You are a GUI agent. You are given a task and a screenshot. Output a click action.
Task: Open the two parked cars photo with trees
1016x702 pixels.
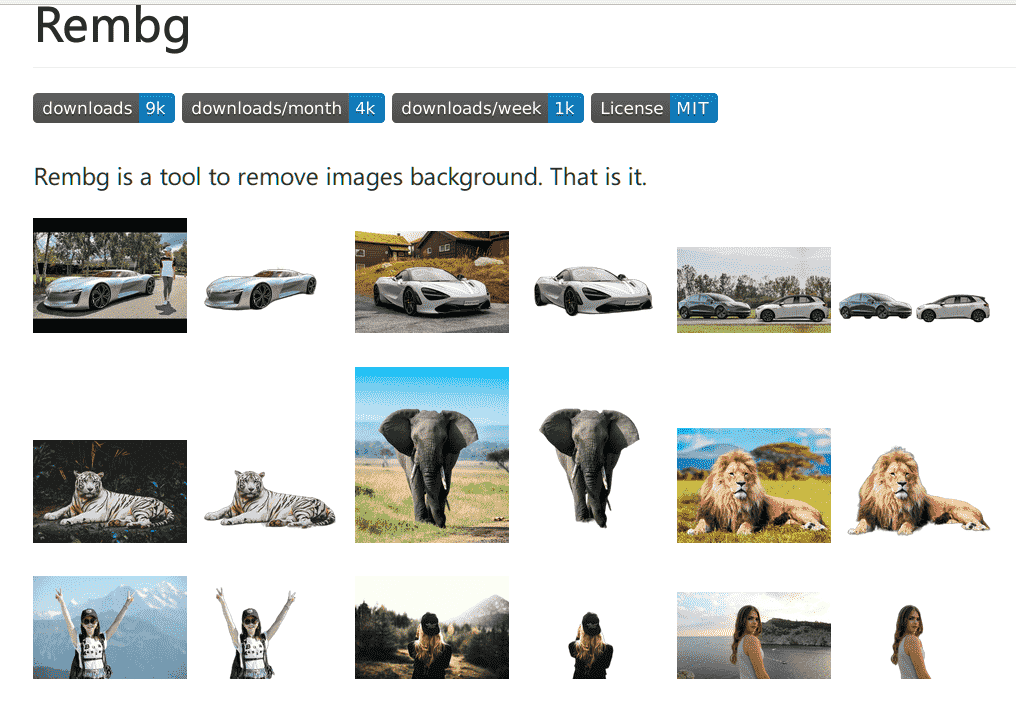[754, 290]
